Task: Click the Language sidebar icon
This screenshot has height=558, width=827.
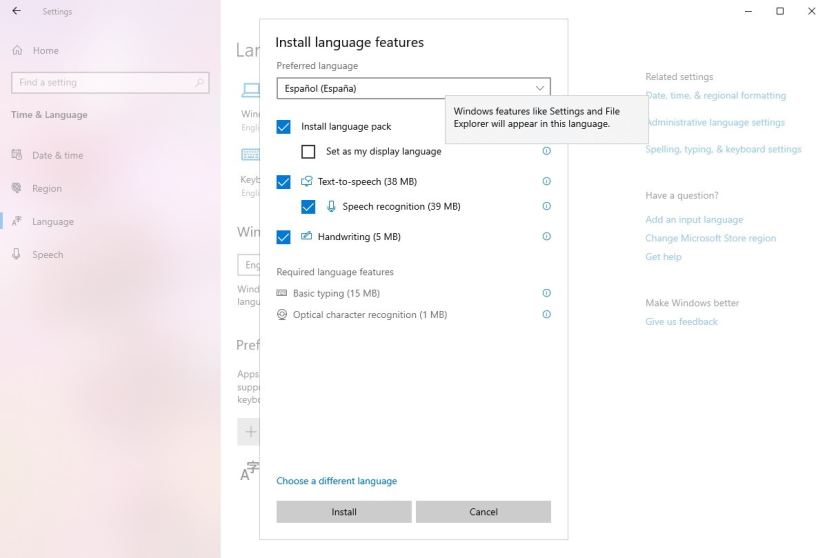Action: [17, 221]
